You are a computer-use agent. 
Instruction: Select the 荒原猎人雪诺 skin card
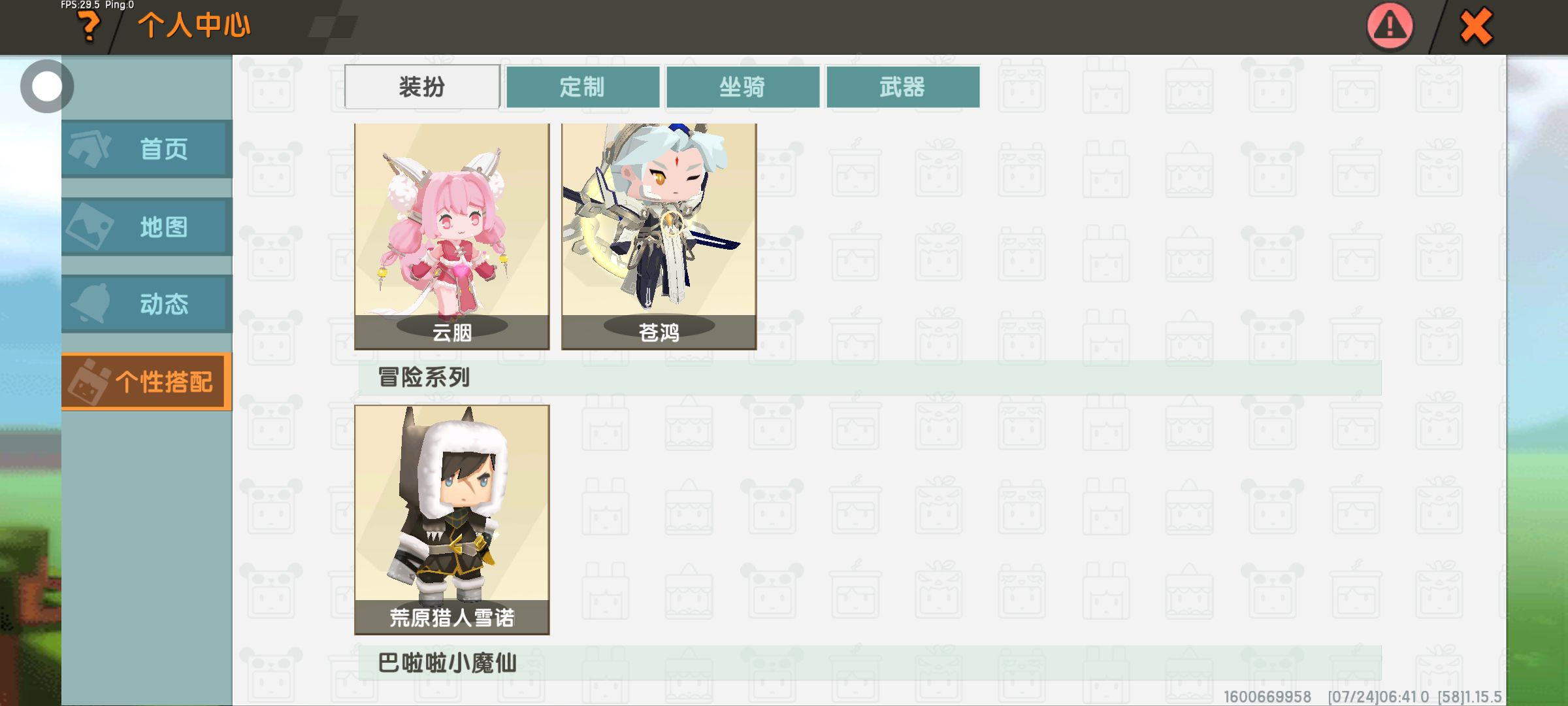tap(452, 520)
